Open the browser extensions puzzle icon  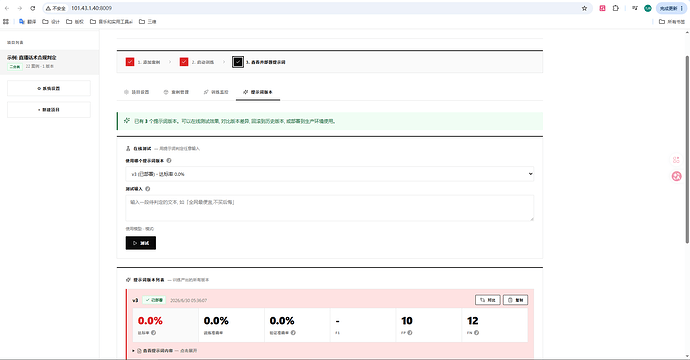[x=616, y=8]
